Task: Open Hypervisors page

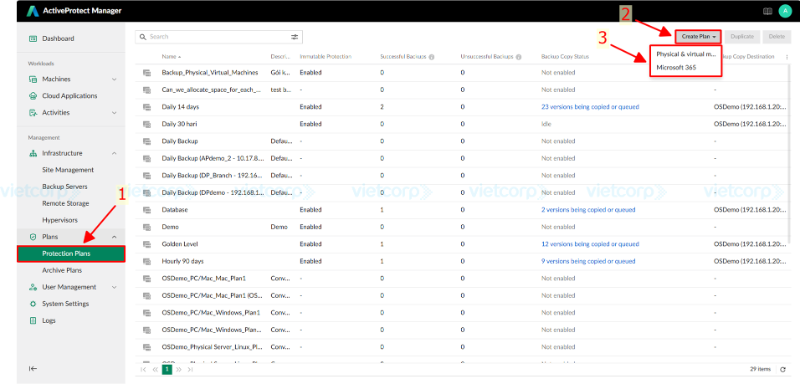Action: pyautogui.click(x=60, y=220)
